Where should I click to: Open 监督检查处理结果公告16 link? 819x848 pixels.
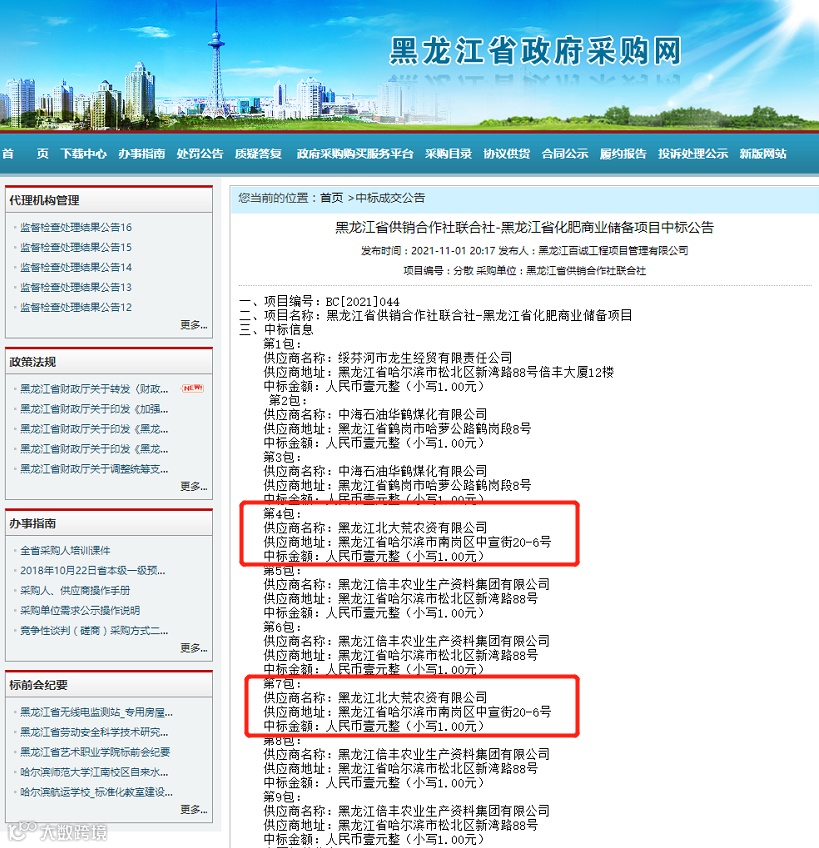(76, 227)
